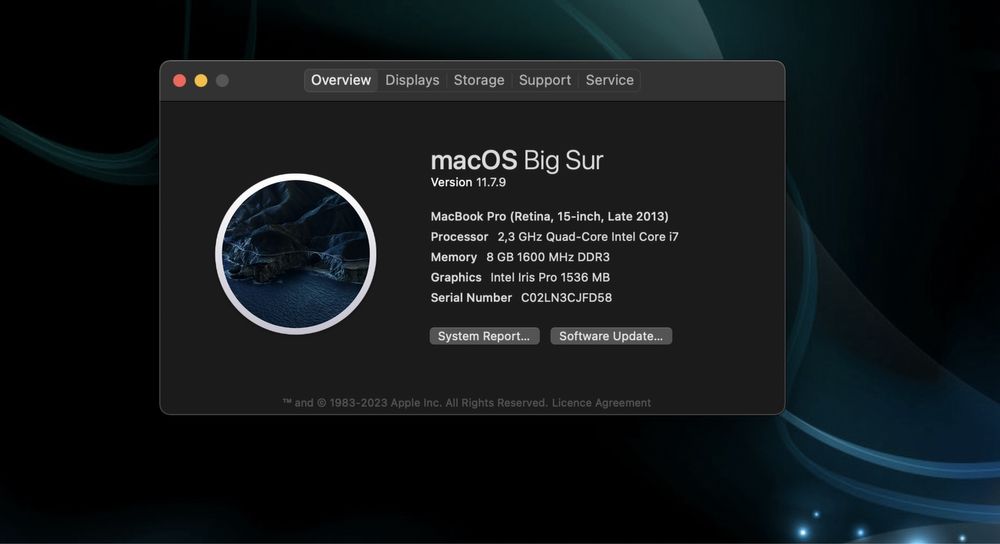Click the greyed-out zoom window button

tap(222, 80)
